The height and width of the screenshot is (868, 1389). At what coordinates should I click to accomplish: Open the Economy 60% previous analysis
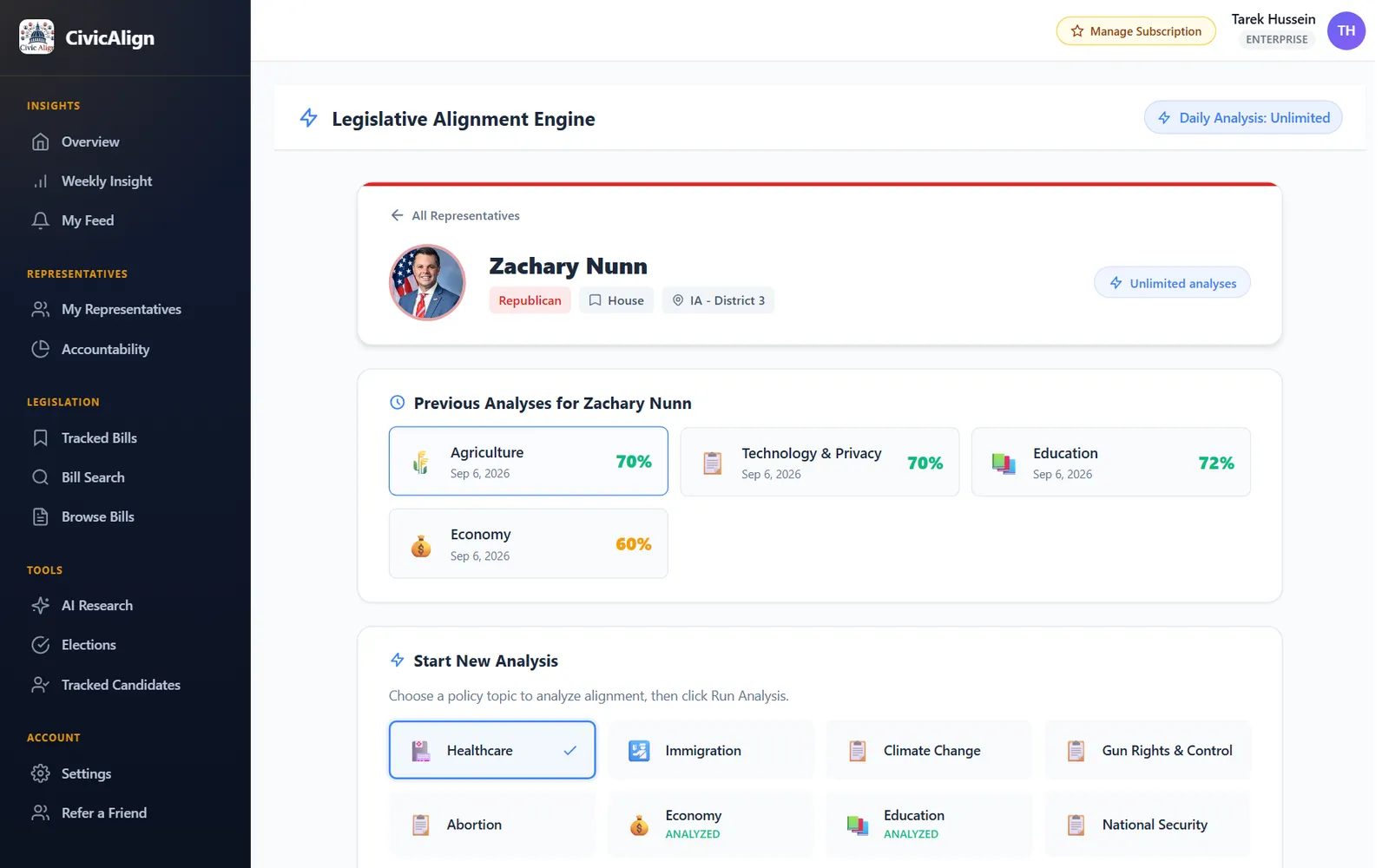(529, 543)
